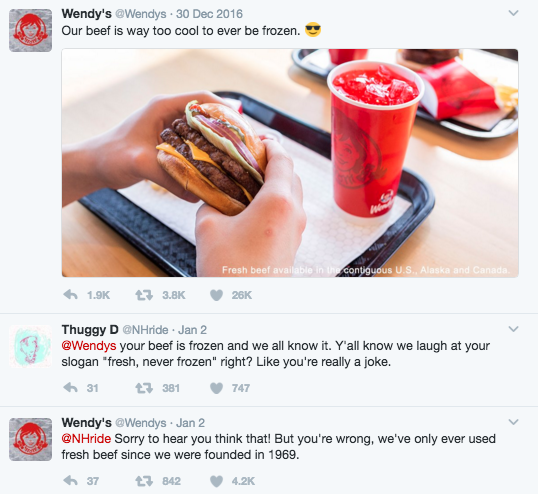This screenshot has width=538, height=494.
Task: Retweet the reply with 842 retweets
Action: coord(144,481)
